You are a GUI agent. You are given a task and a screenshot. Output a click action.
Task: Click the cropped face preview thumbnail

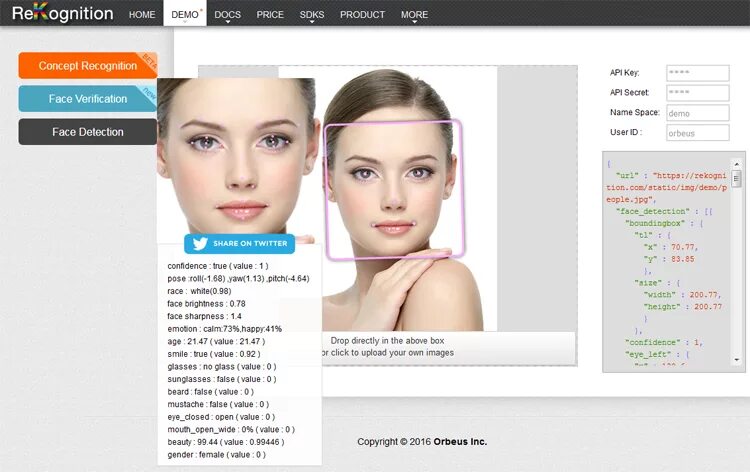click(x=236, y=160)
